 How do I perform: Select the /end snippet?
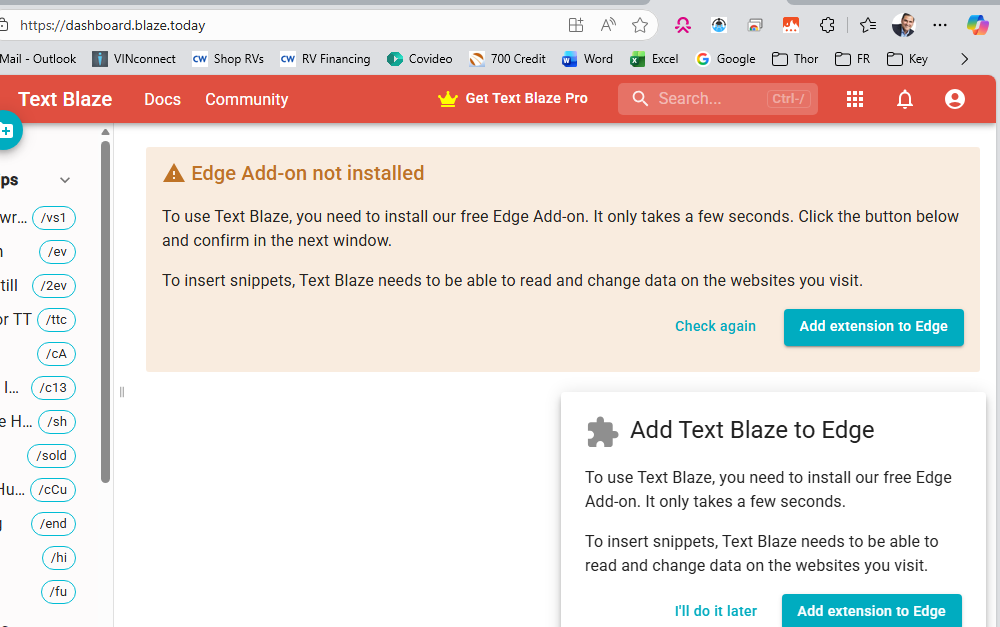click(x=54, y=524)
